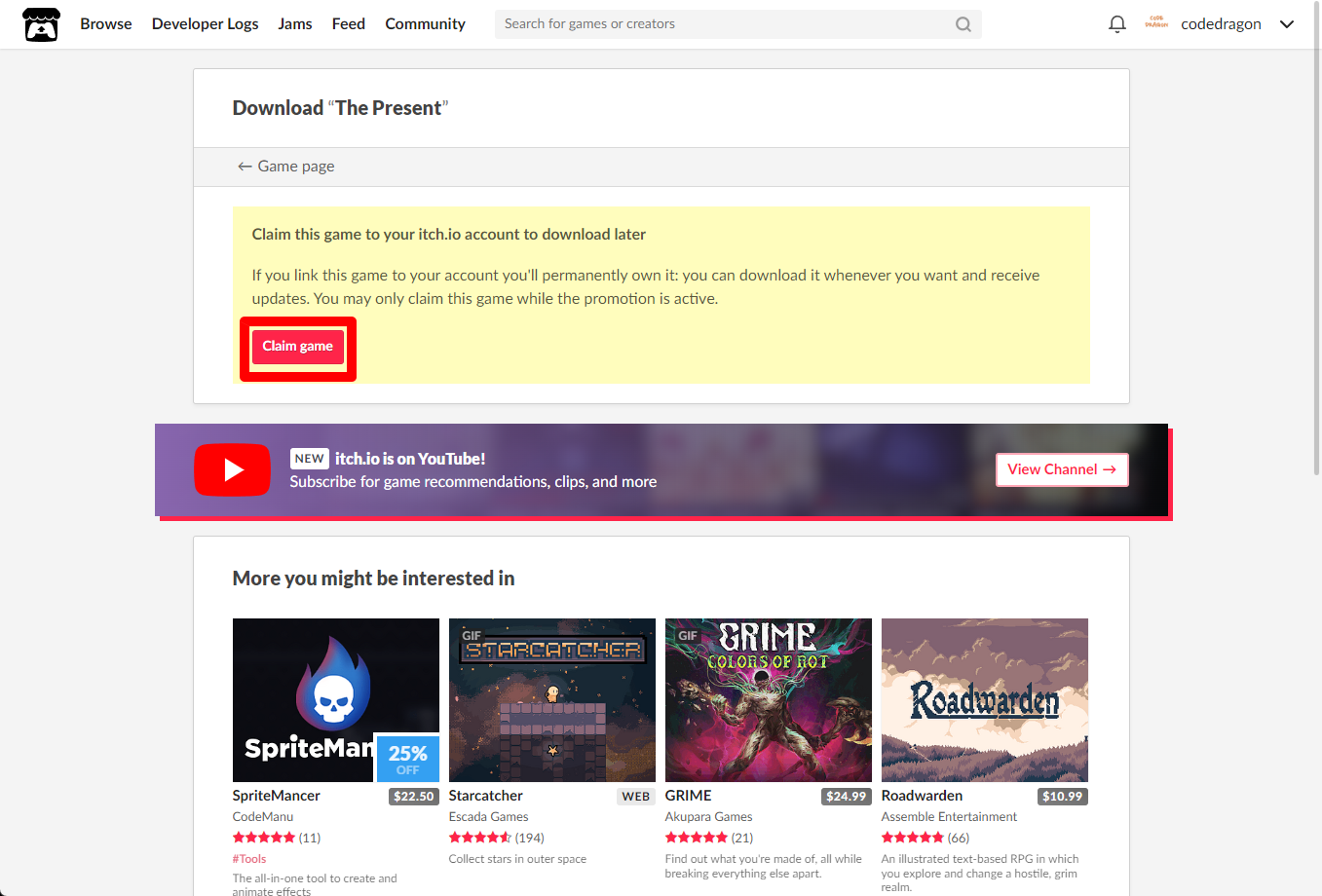Open the Browse menu

[x=106, y=24]
